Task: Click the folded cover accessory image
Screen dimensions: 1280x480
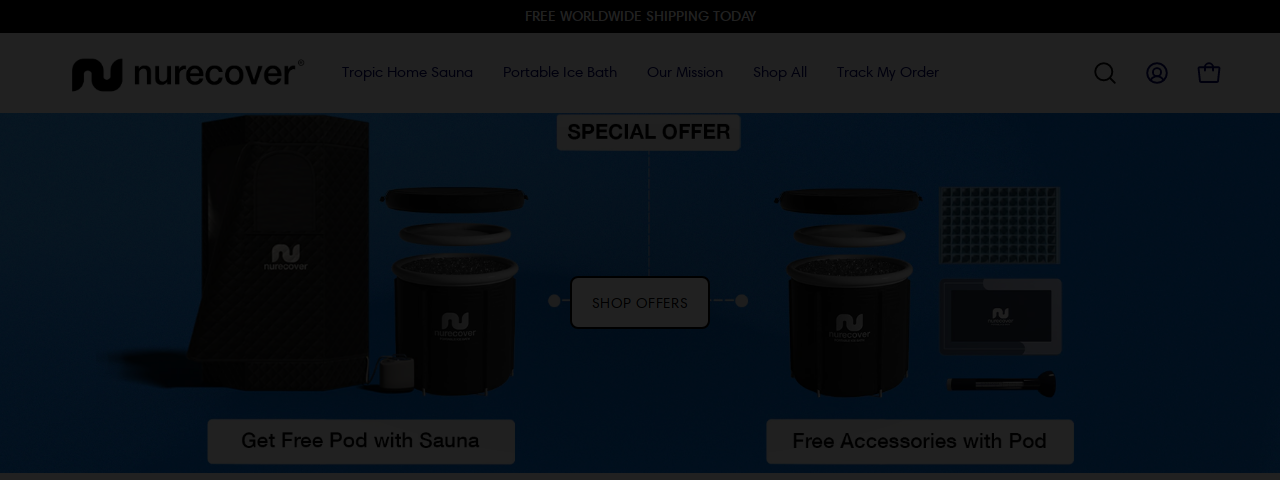Action: click(x=1000, y=317)
